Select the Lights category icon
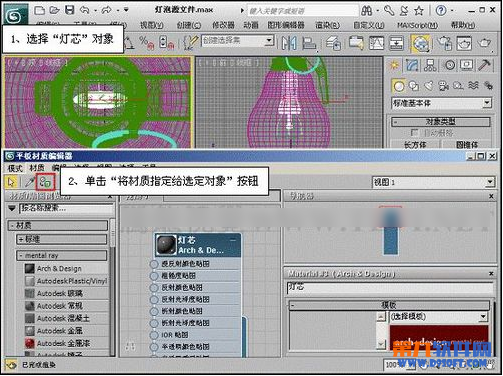 pyautogui.click(x=429, y=86)
